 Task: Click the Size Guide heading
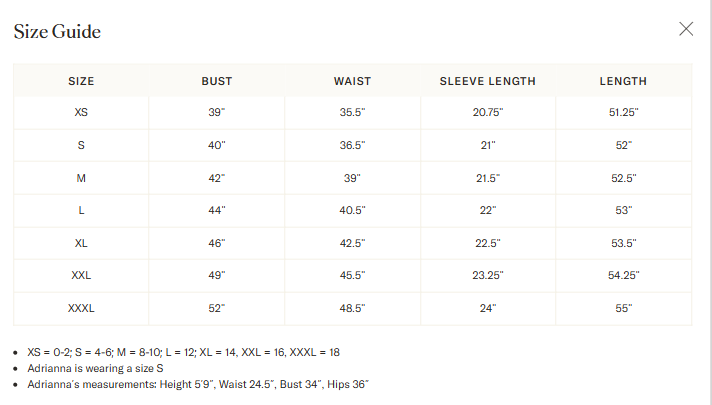coord(57,31)
